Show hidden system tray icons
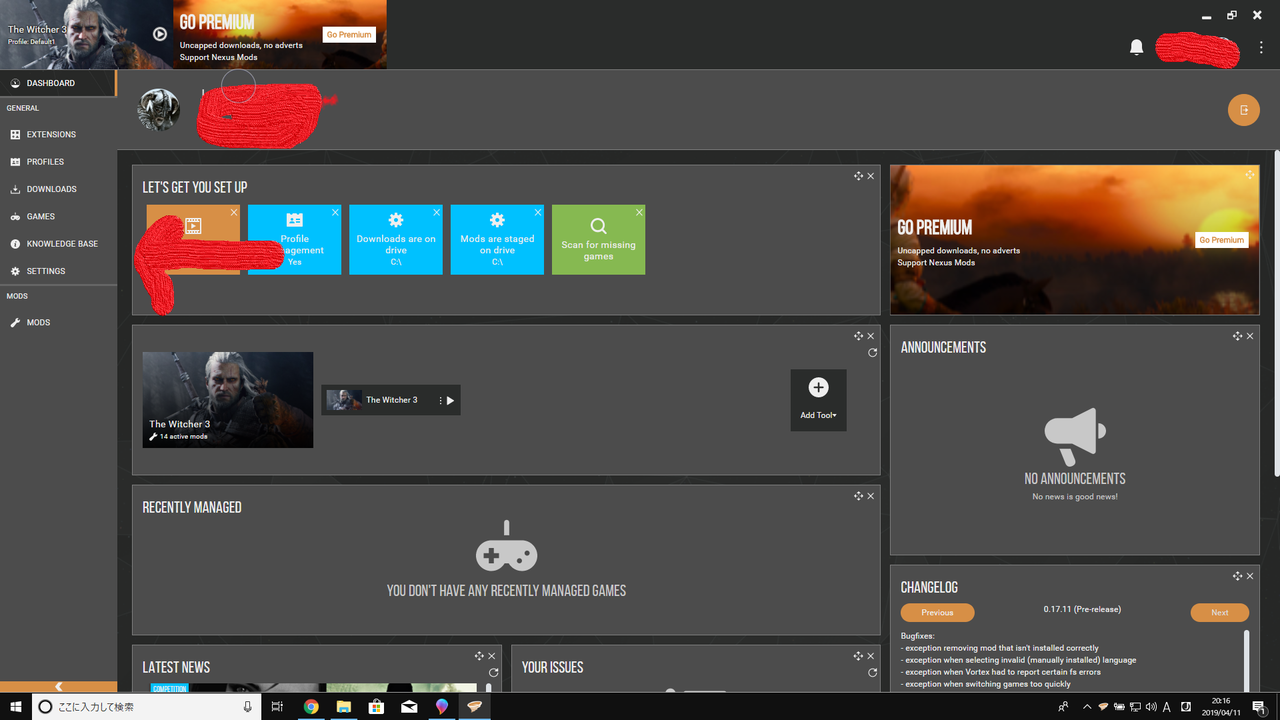The height and width of the screenshot is (720, 1280). [x=1087, y=707]
